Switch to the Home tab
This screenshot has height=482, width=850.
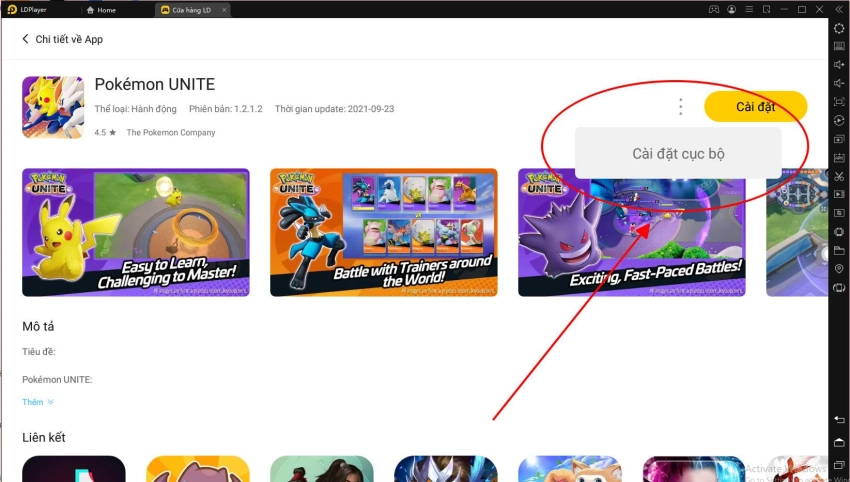click(x=101, y=10)
